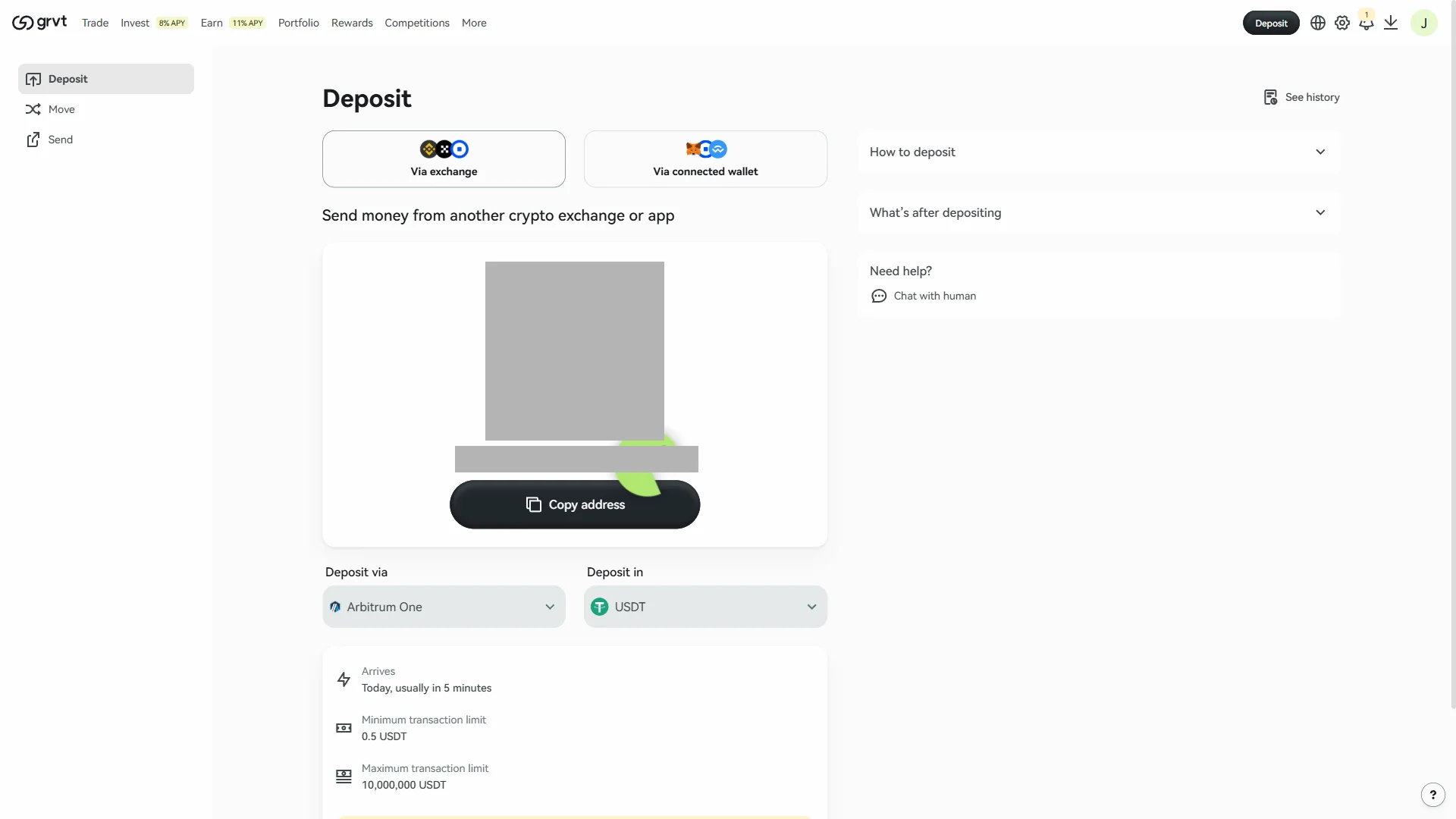This screenshot has width=1456, height=819.
Task: Click '0.5 USDT' minimum value
Action: click(384, 736)
